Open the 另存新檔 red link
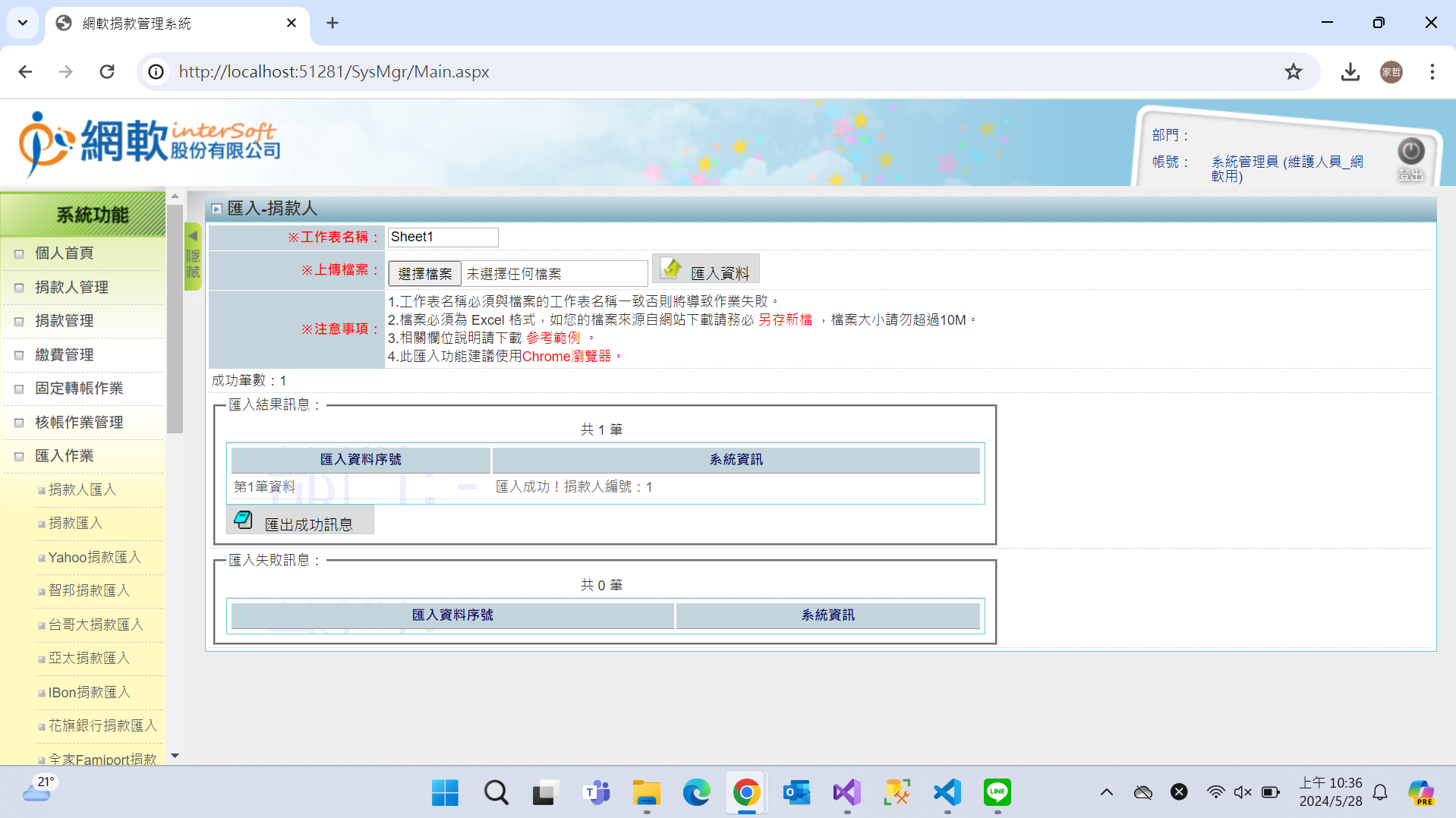 coord(785,320)
